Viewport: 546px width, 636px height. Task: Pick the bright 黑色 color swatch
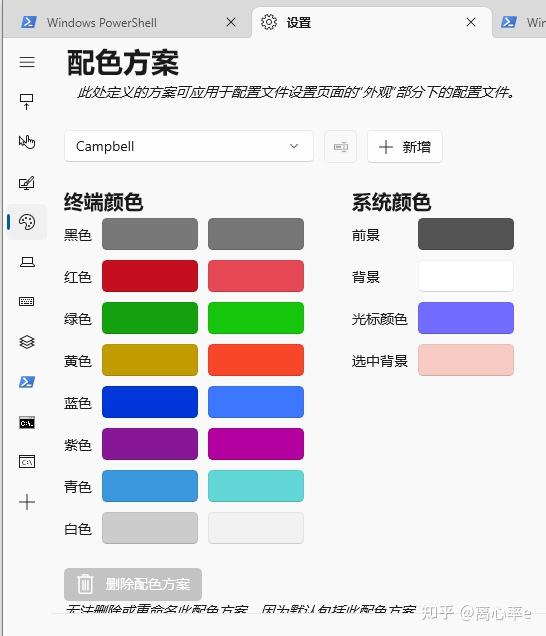pyautogui.click(x=256, y=234)
